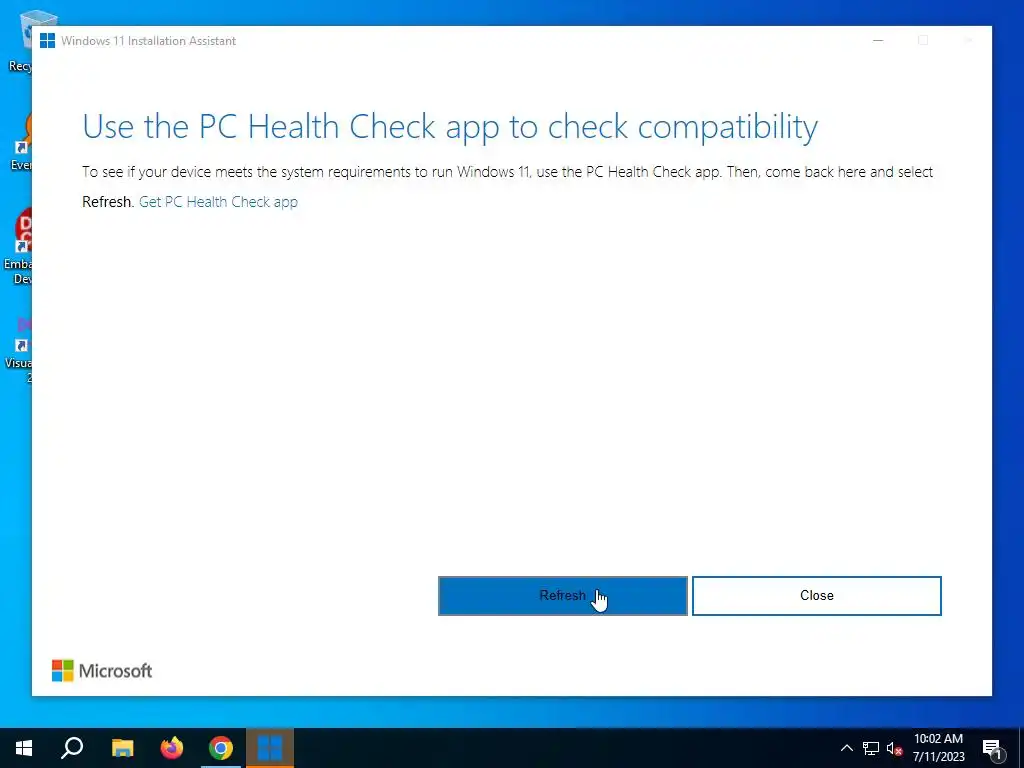Open the clock showing 10:02 AM
The height and width of the screenshot is (768, 1024).
(938, 748)
